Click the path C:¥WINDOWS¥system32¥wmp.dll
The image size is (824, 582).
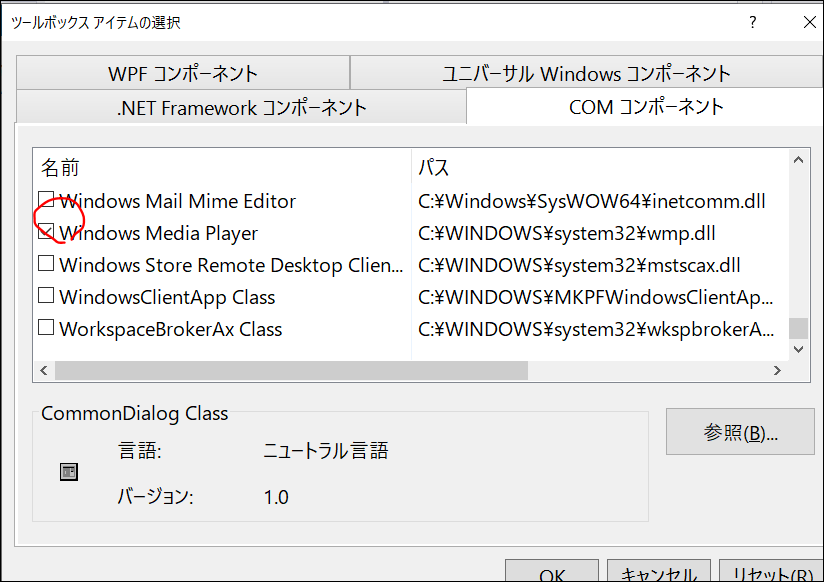[x=566, y=233]
